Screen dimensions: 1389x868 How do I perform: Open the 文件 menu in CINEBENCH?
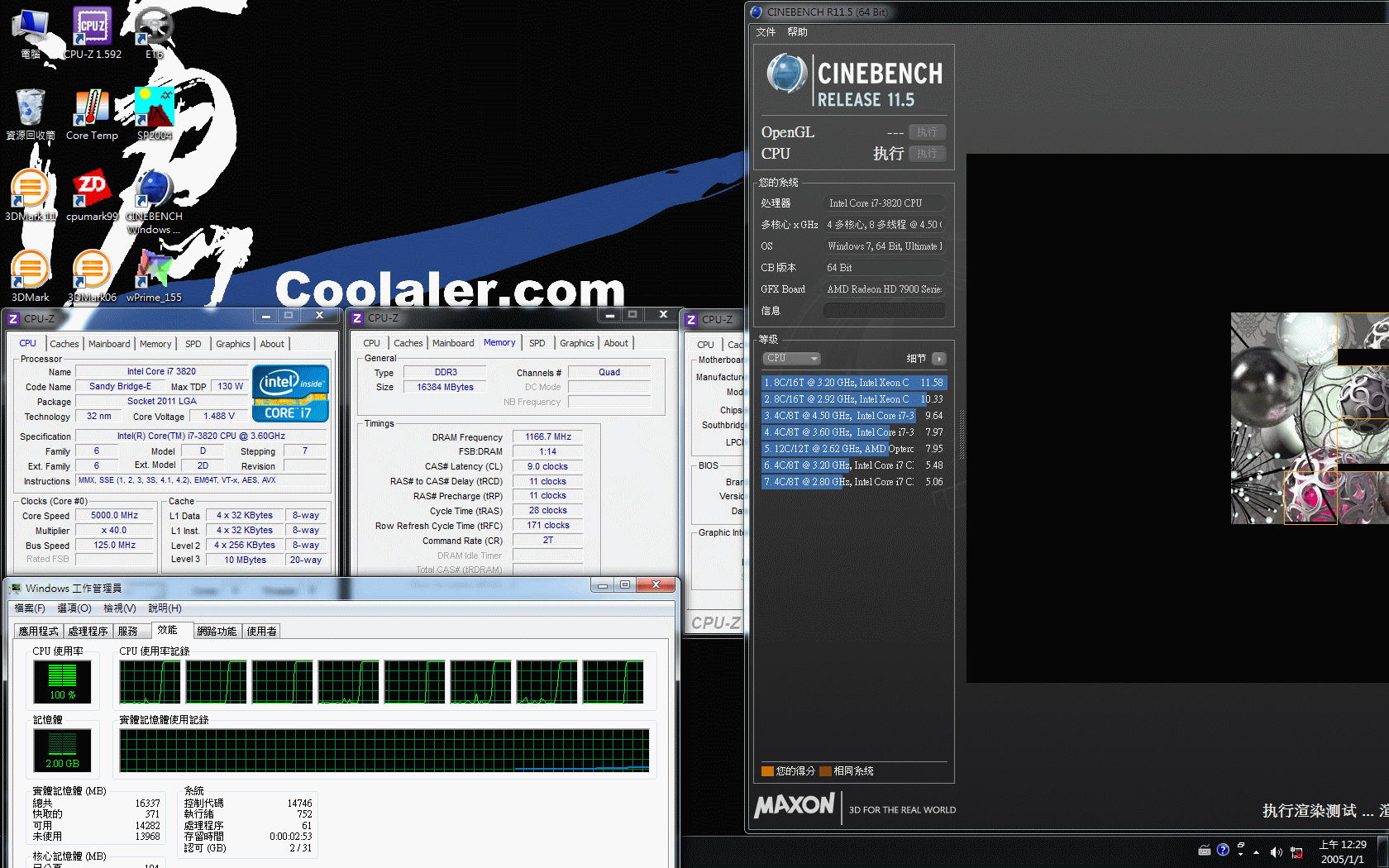766,31
